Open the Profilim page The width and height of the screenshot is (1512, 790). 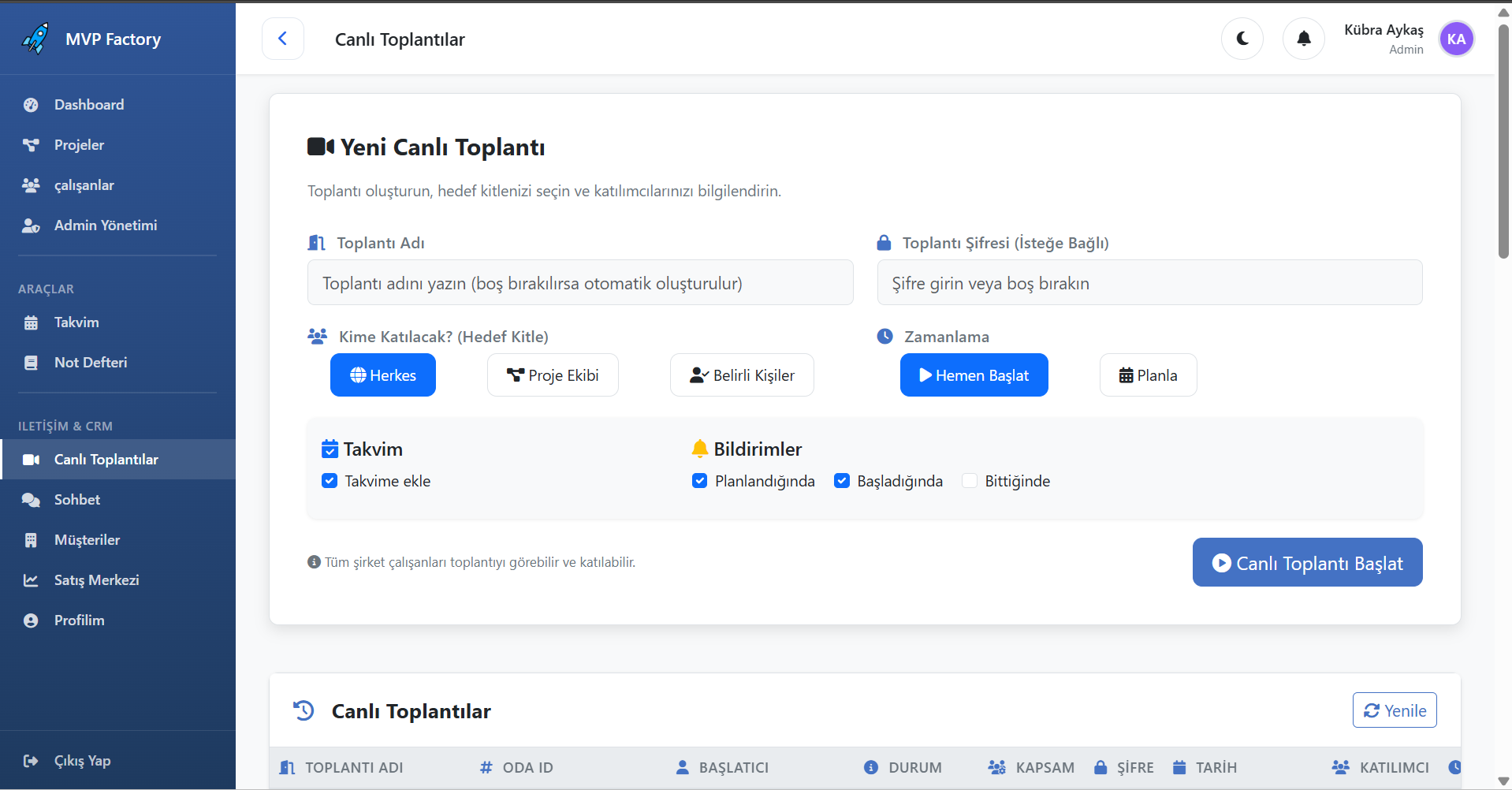point(79,620)
